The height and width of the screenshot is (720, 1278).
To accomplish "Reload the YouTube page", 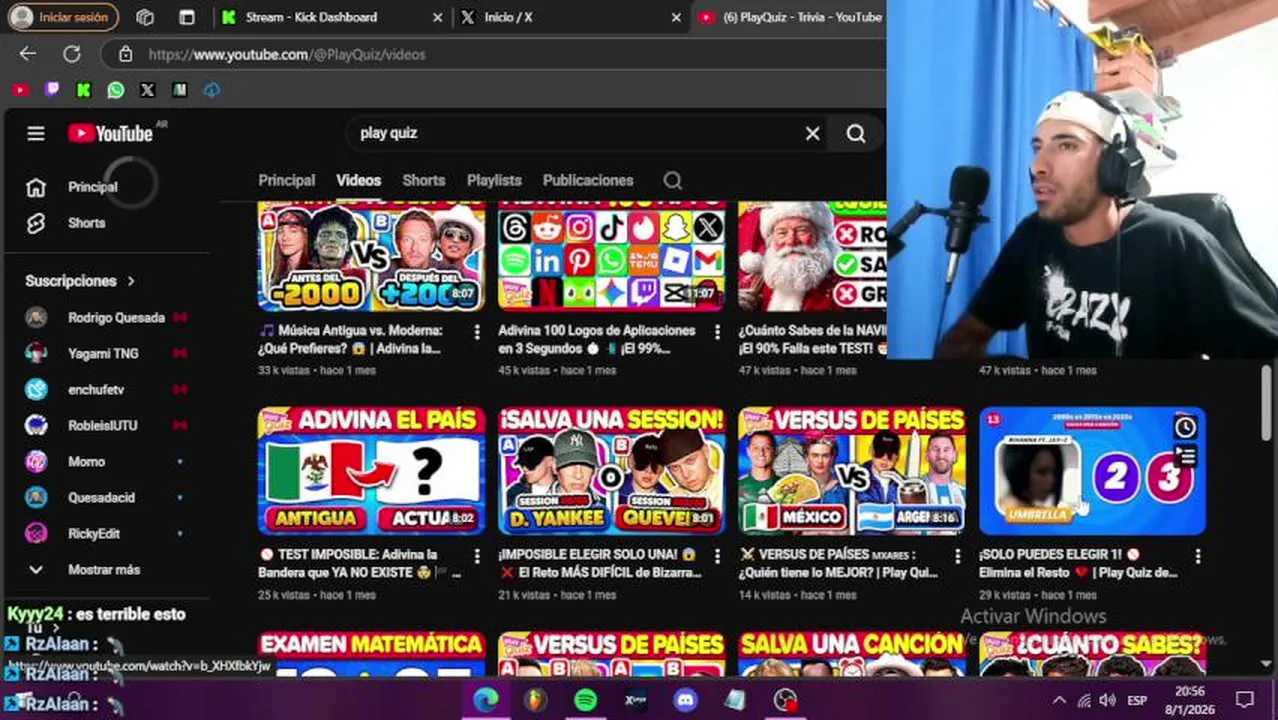I will (x=72, y=54).
